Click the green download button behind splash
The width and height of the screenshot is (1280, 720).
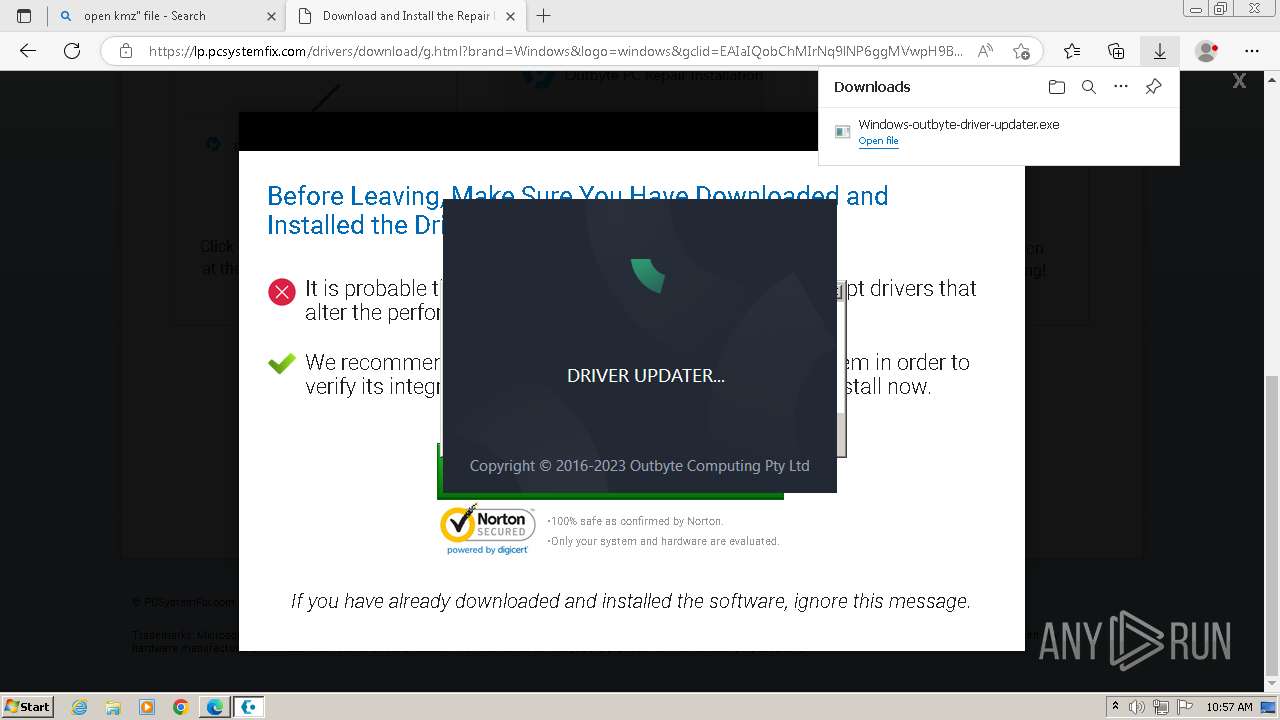610,495
